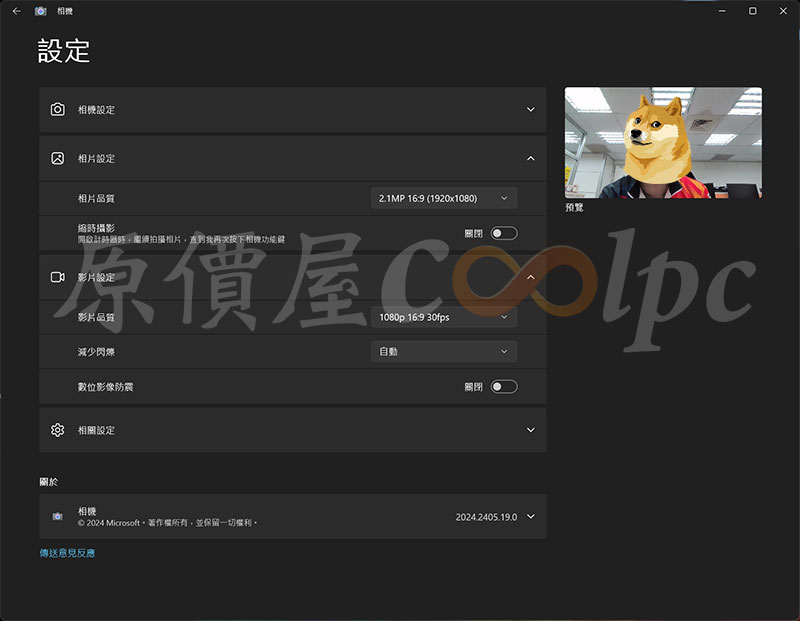Go back with the arrow icon
Viewport: 800px width, 621px height.
coord(16,11)
